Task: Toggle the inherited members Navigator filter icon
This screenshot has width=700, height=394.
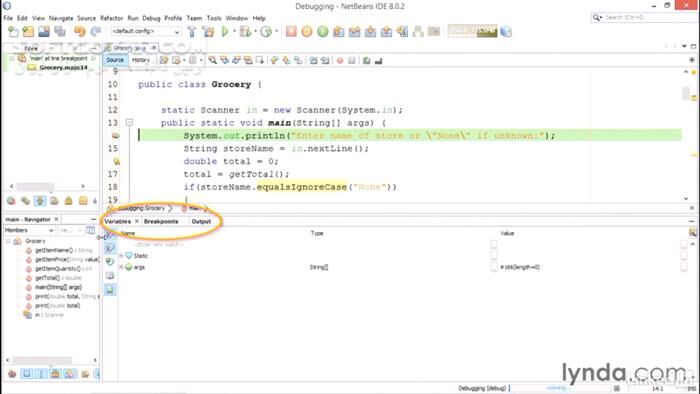Action: (12, 373)
